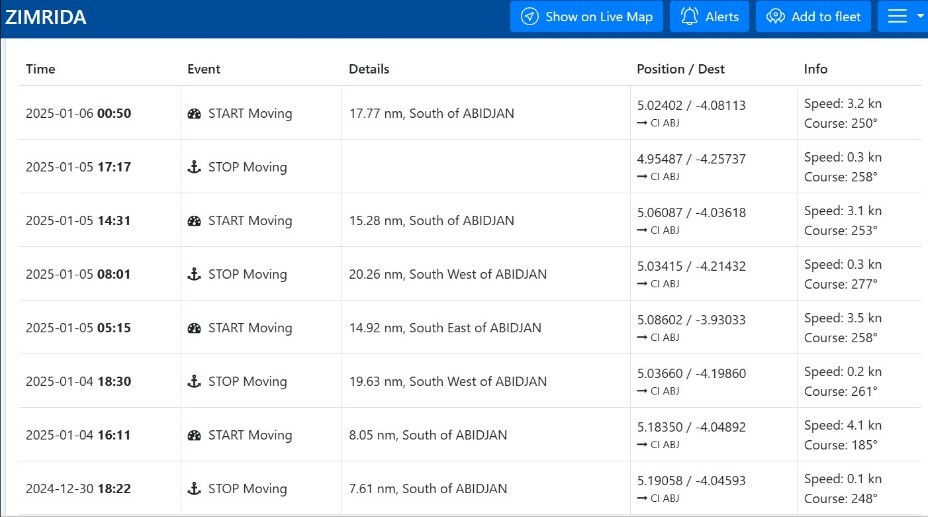This screenshot has height=517, width=928.
Task: Select the time 2025-01-04 18:30
Action: pyautogui.click(x=78, y=381)
